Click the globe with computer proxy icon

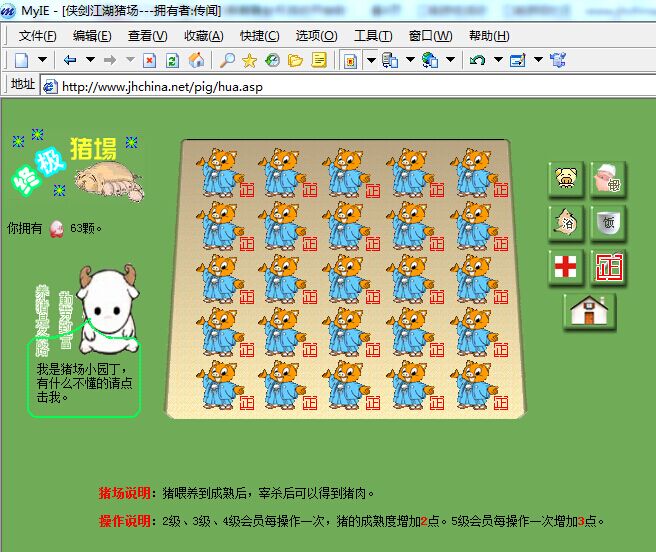click(x=430, y=60)
